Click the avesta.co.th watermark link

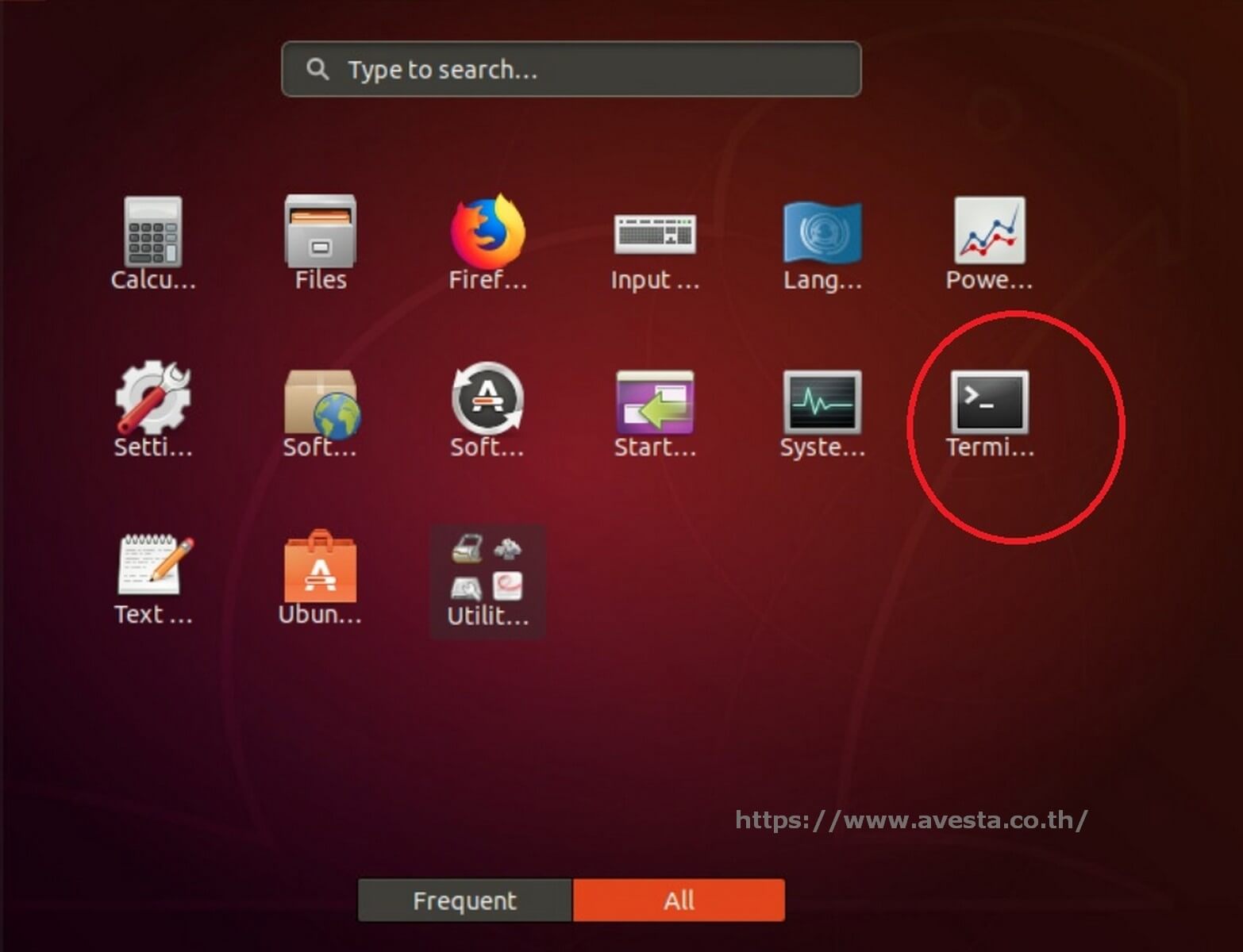click(910, 820)
